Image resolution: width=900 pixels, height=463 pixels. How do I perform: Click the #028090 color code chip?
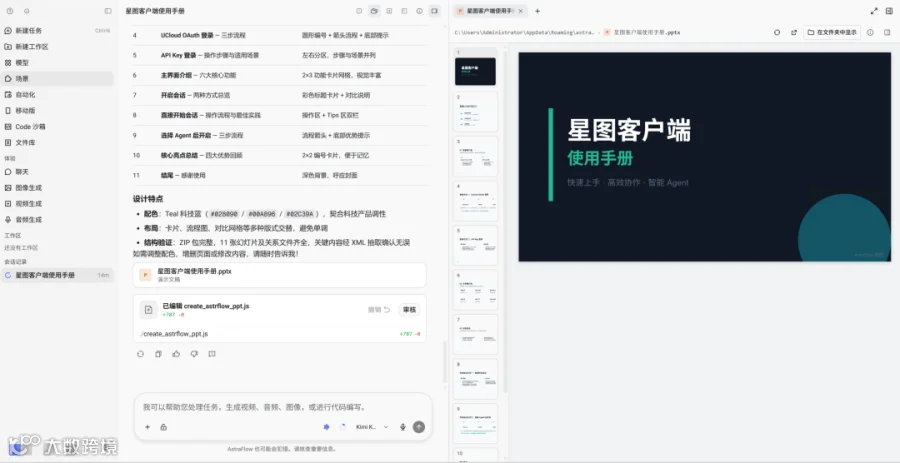(x=224, y=214)
